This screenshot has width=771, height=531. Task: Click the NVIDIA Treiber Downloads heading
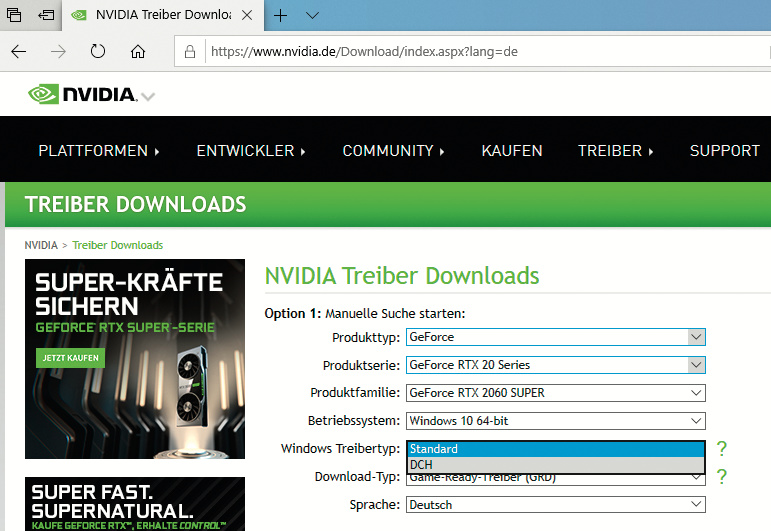(402, 276)
